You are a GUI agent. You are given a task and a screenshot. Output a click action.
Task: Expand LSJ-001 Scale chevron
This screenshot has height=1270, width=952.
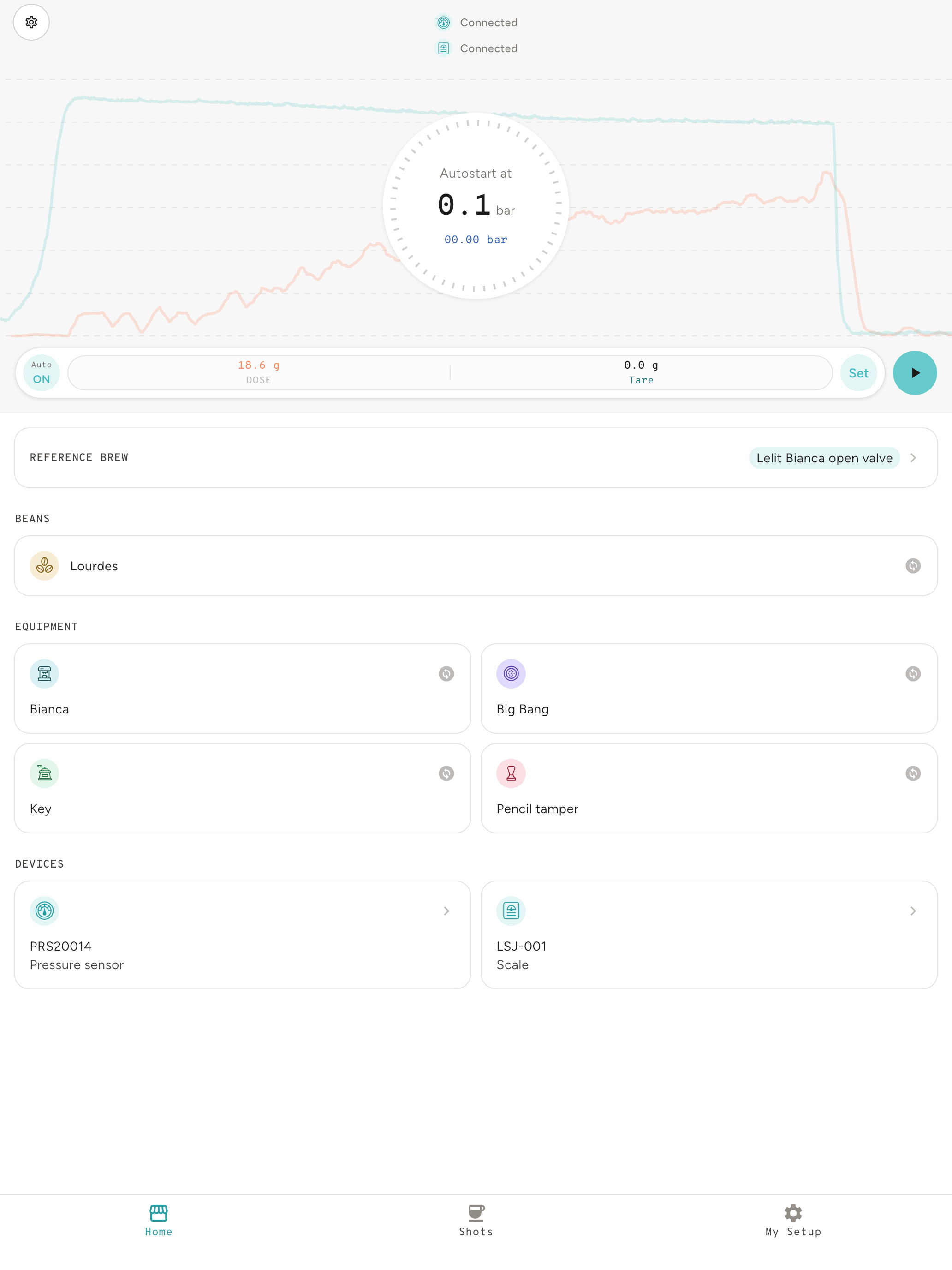913,911
